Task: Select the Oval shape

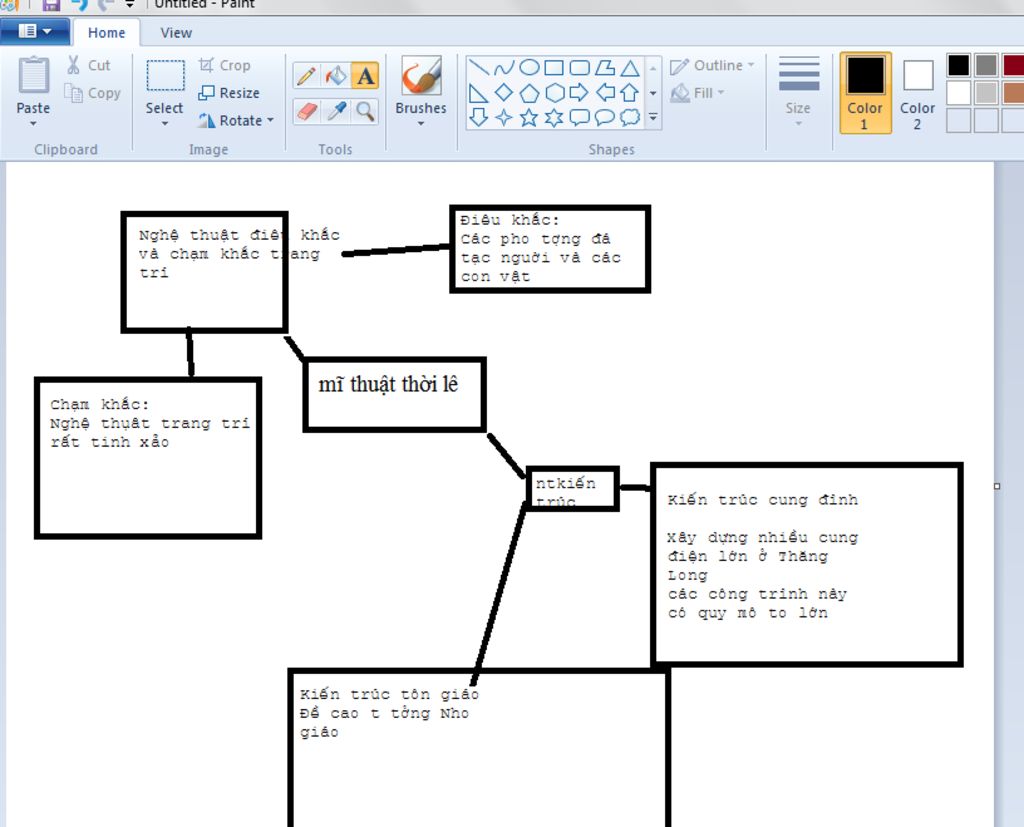Action: click(x=529, y=67)
